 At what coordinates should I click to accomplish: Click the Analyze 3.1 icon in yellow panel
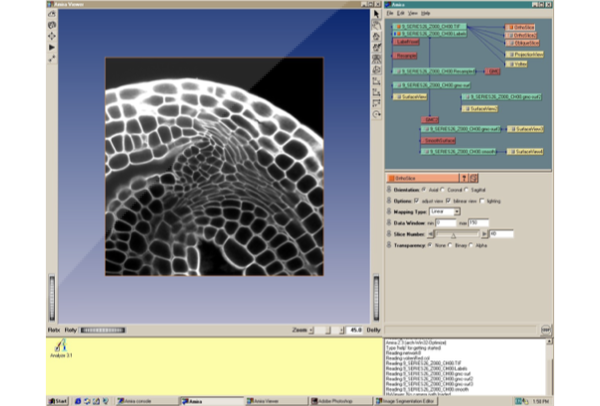61,345
